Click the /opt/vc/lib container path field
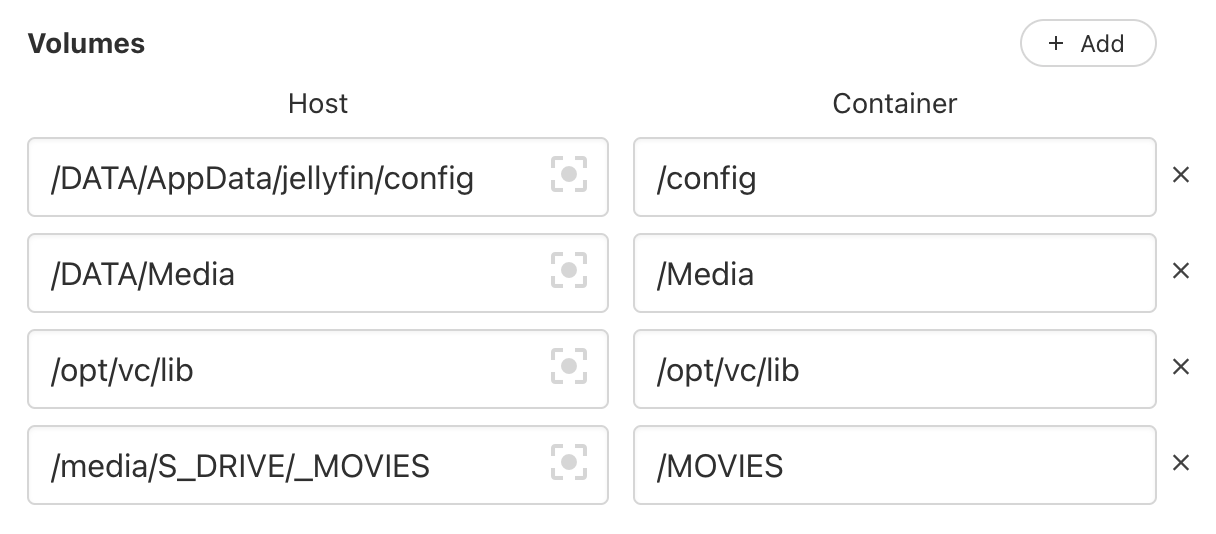1216x534 pixels. tap(894, 369)
